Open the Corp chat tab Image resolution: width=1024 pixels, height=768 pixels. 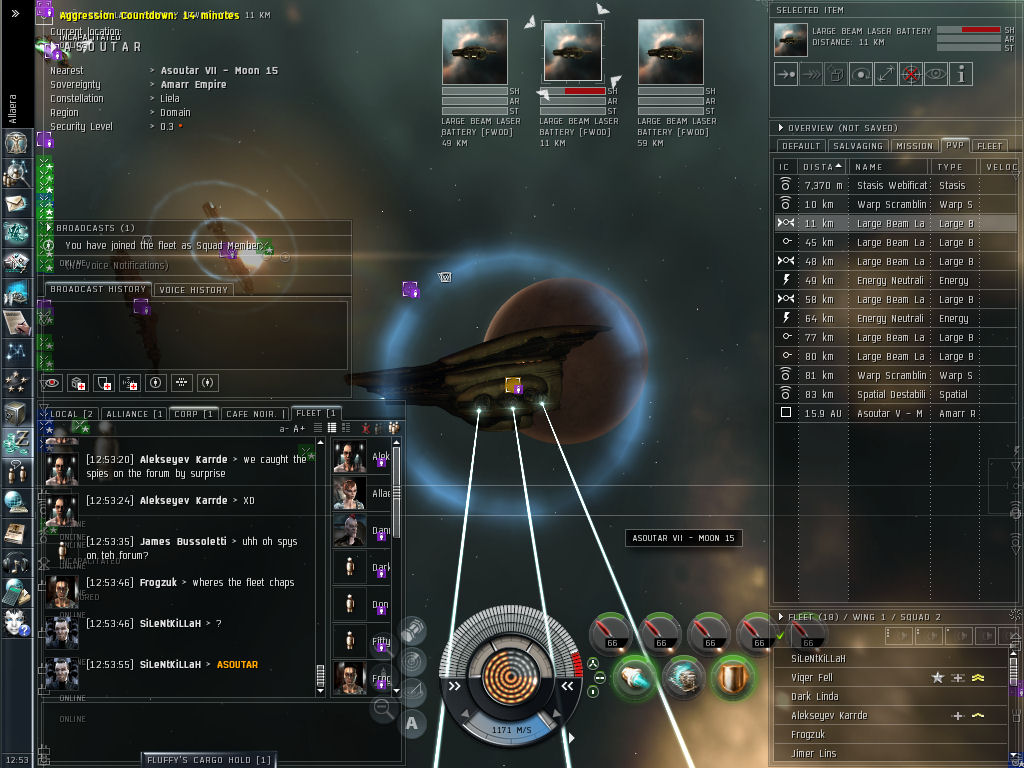[x=193, y=414]
